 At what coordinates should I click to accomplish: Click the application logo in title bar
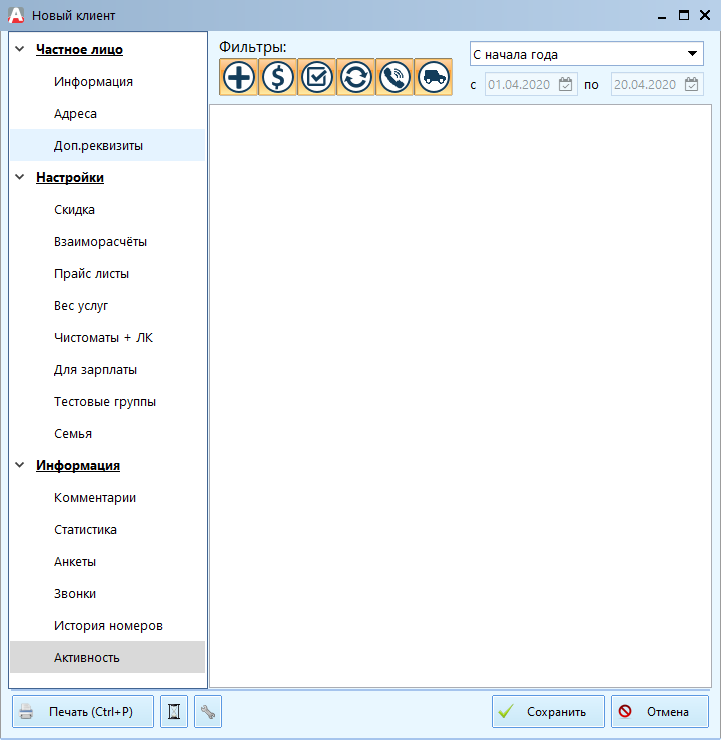pos(16,15)
